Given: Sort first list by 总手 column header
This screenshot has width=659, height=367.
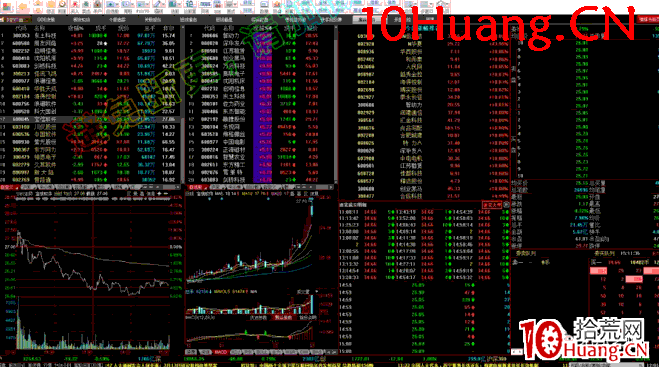Looking at the screenshot, I should coord(150,29).
